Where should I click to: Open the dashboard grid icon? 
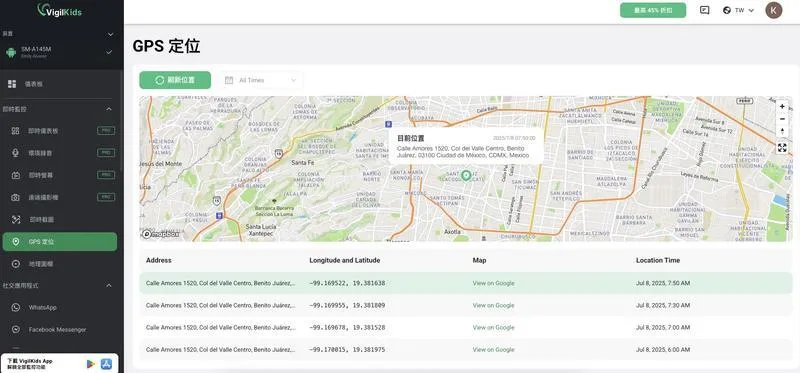tap(12, 84)
